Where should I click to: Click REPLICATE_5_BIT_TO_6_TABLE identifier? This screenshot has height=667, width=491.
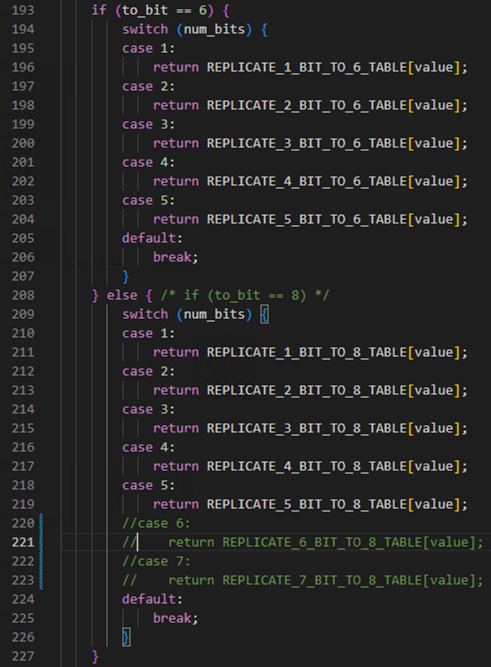pyautogui.click(x=307, y=219)
